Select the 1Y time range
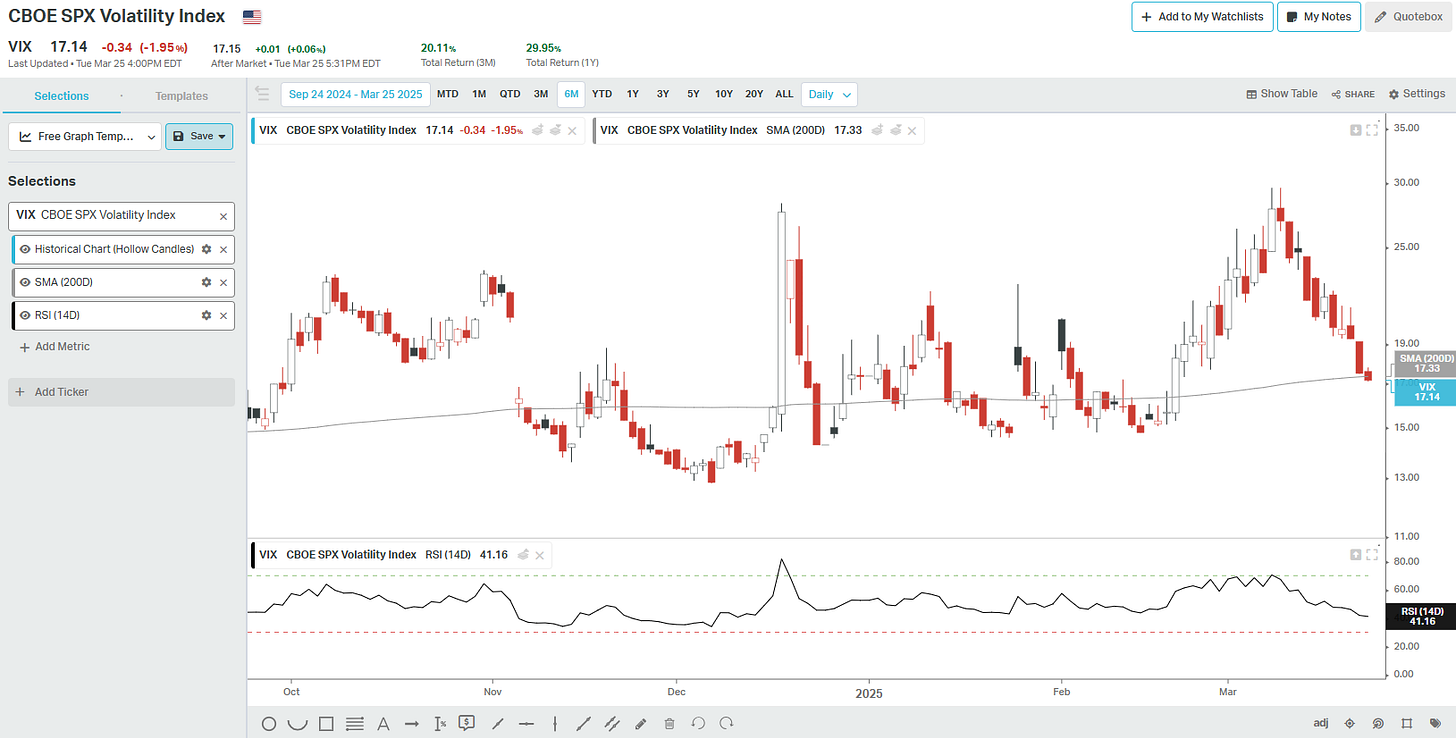Viewport: 1456px width, 738px height. 633,94
